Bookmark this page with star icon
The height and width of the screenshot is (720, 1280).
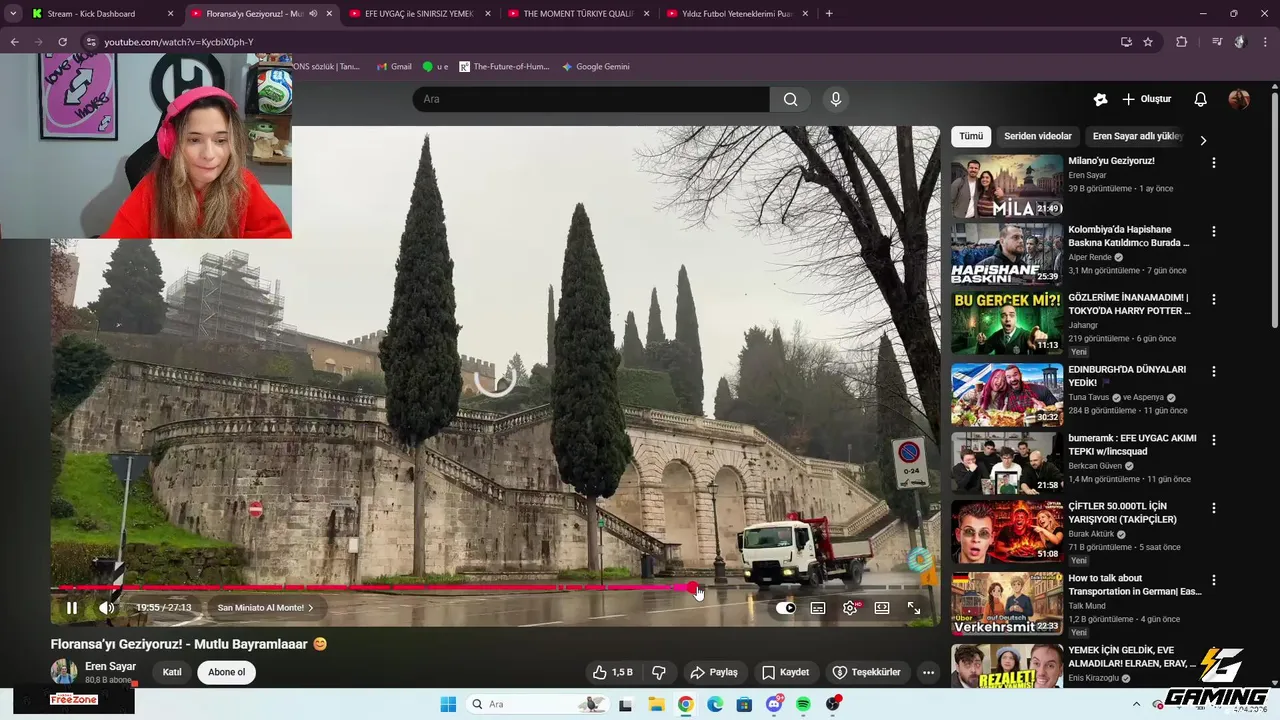pos(1148,42)
